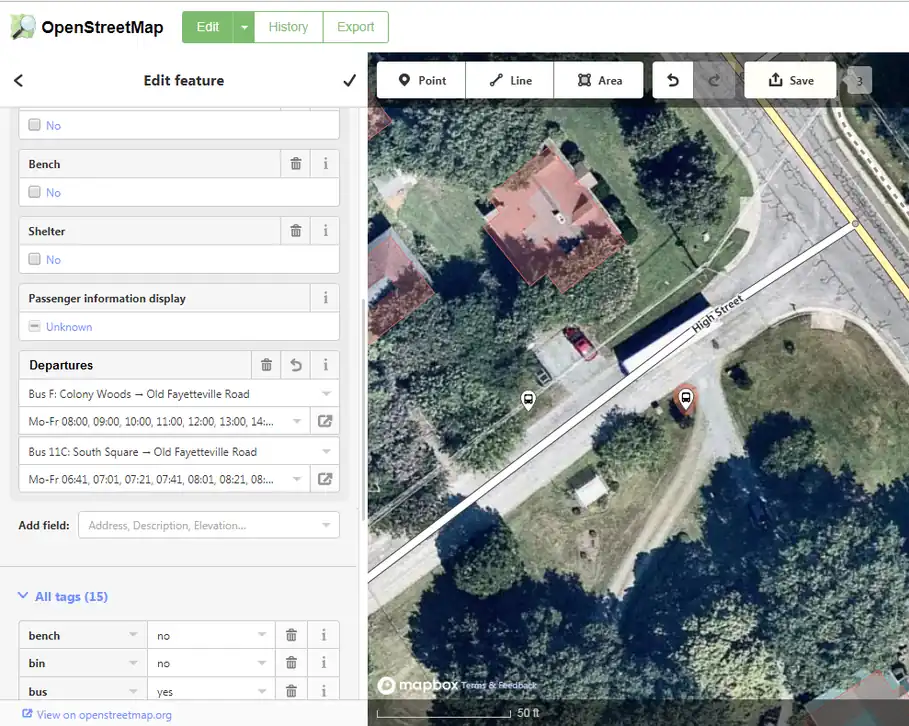The width and height of the screenshot is (909, 726).
Task: Open info for the Shelter field
Action: (x=325, y=231)
